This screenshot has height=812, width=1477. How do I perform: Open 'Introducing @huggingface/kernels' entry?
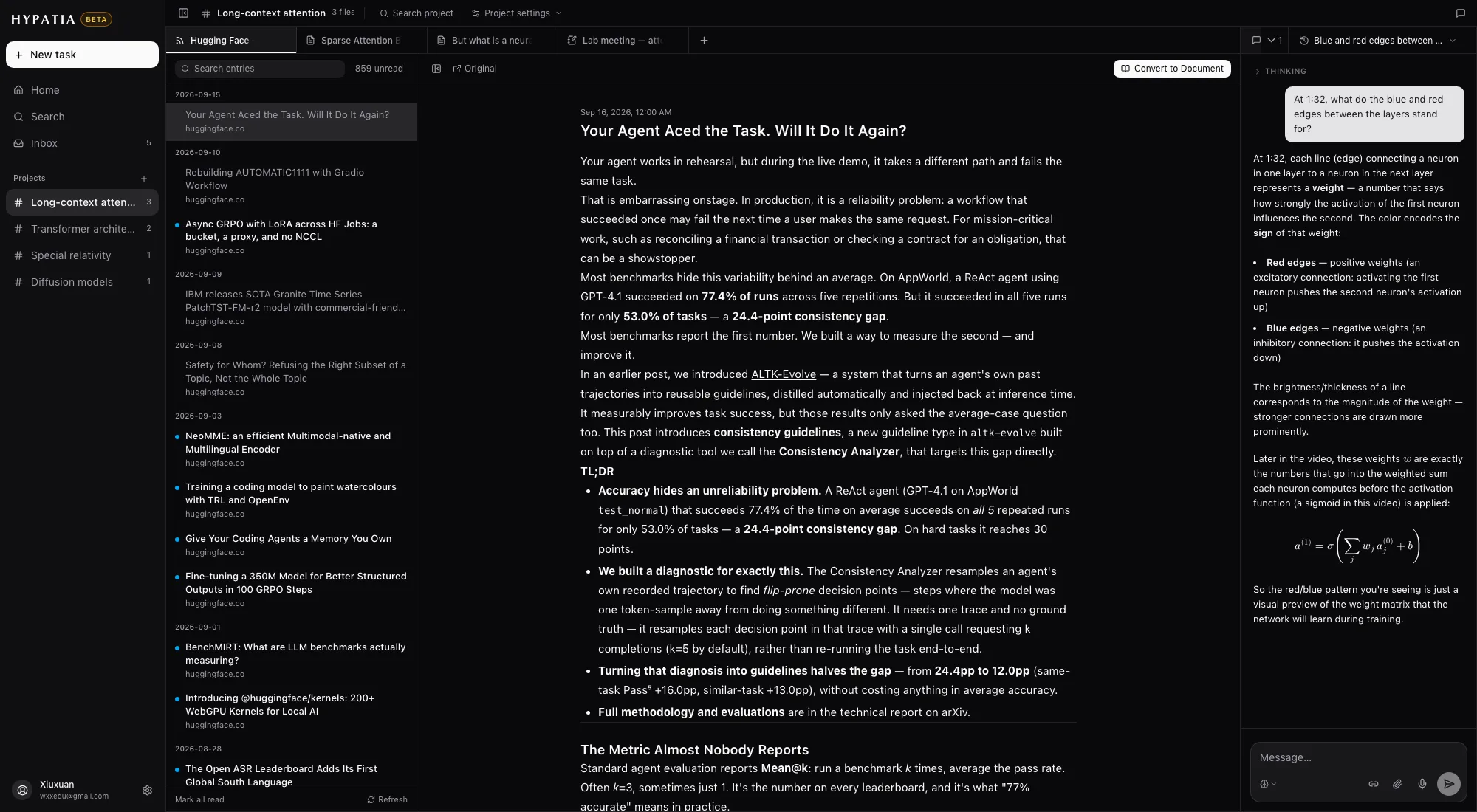(291, 711)
